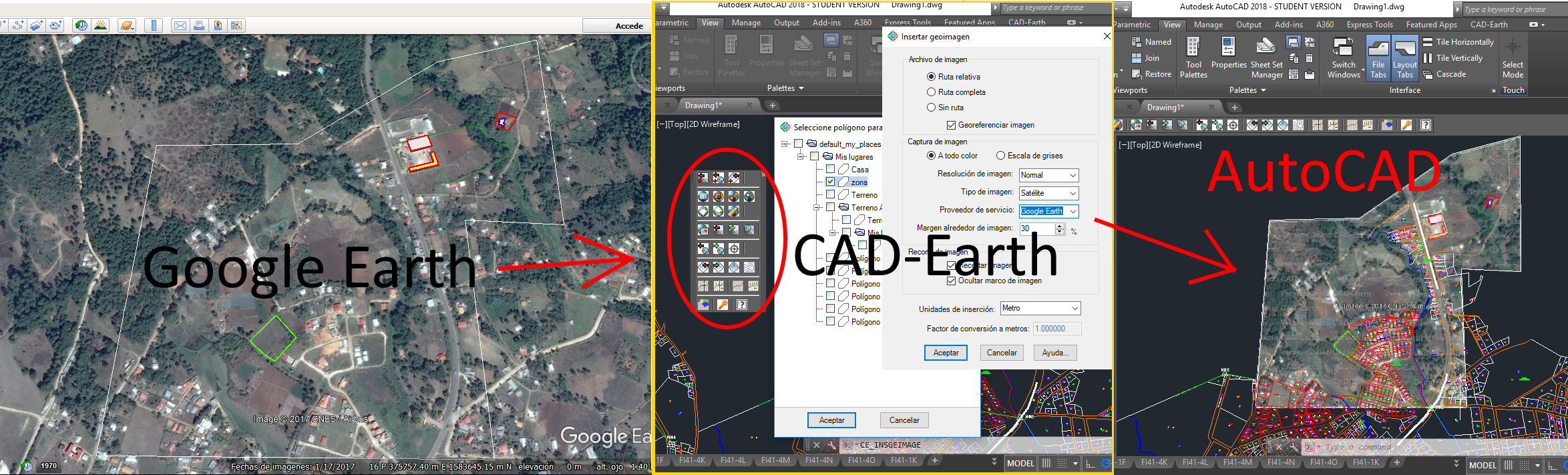The height and width of the screenshot is (475, 1568).
Task: Click Tile Horizontally in Interface panel
Action: click(1458, 42)
